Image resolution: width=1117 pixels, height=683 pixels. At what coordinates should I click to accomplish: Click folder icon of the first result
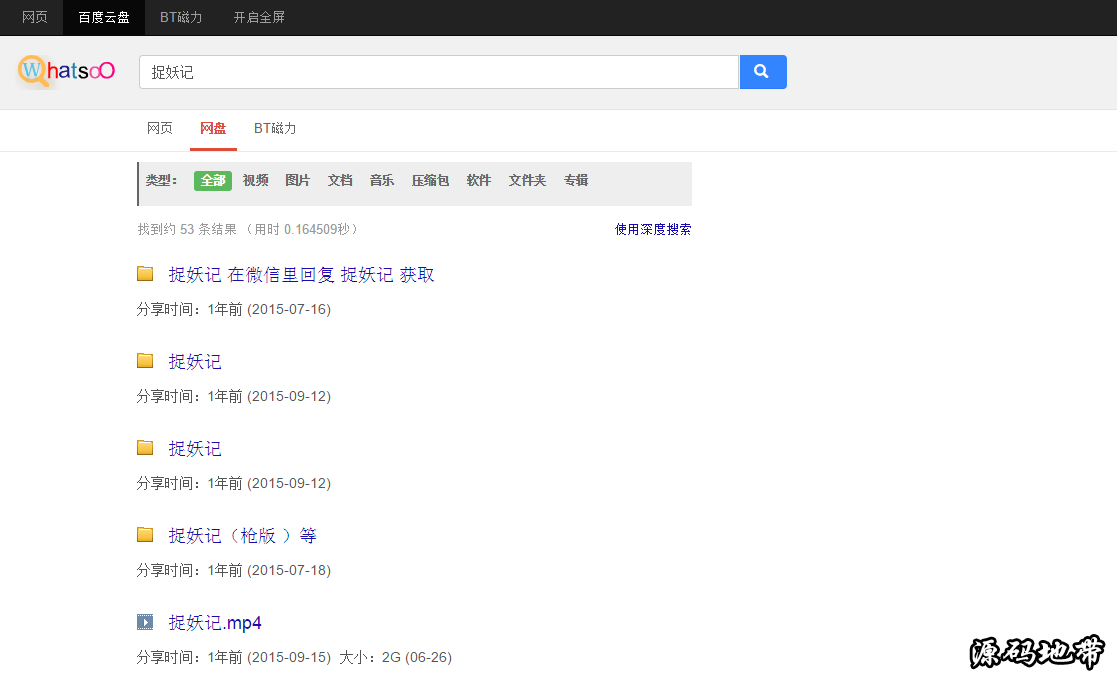145,274
